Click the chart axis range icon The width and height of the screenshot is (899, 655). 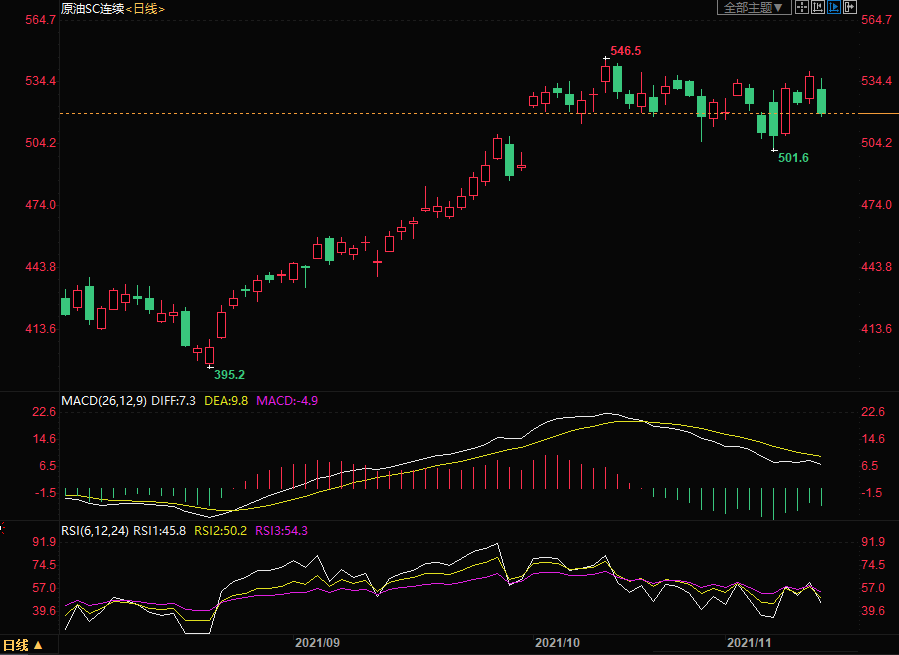[x=818, y=7]
